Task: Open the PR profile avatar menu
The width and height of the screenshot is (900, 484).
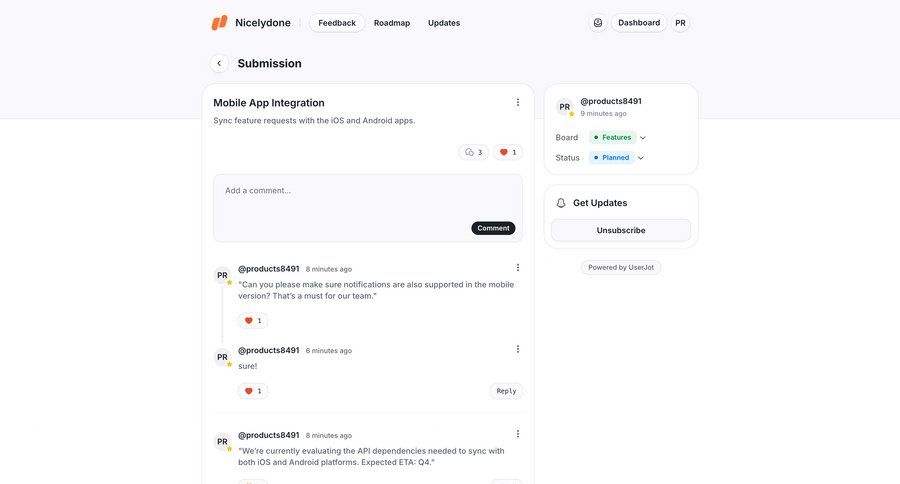Action: coord(680,23)
